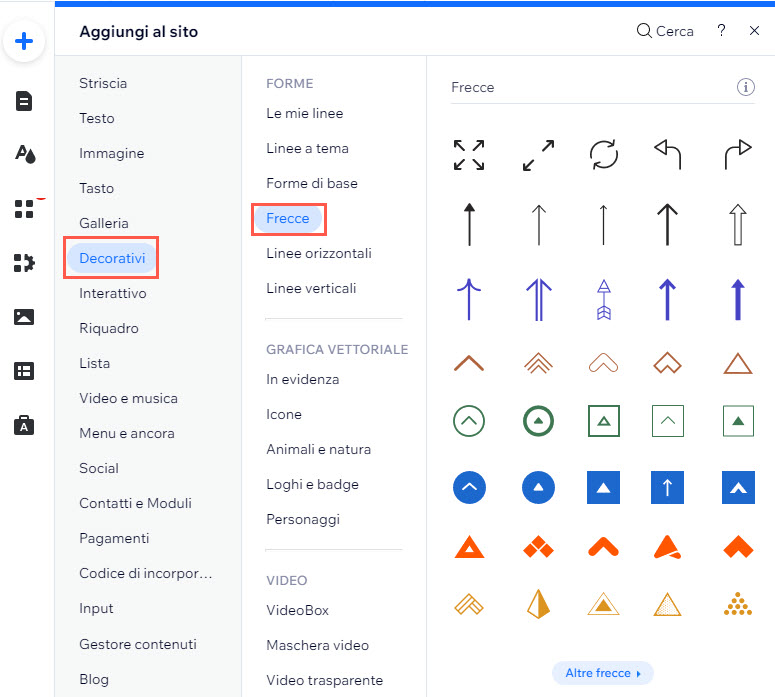
Task: Click Cerca search in panel header
Action: [x=665, y=31]
